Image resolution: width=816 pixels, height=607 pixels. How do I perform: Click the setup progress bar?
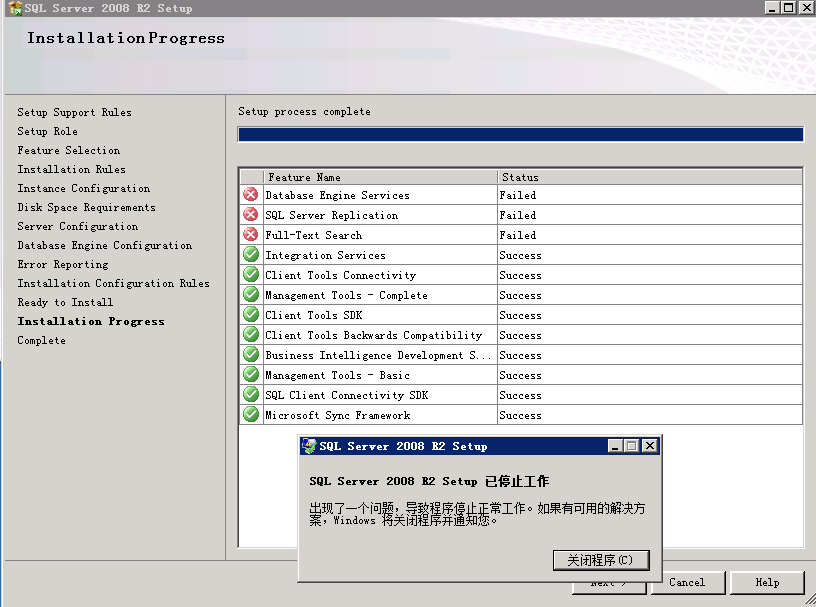click(520, 135)
